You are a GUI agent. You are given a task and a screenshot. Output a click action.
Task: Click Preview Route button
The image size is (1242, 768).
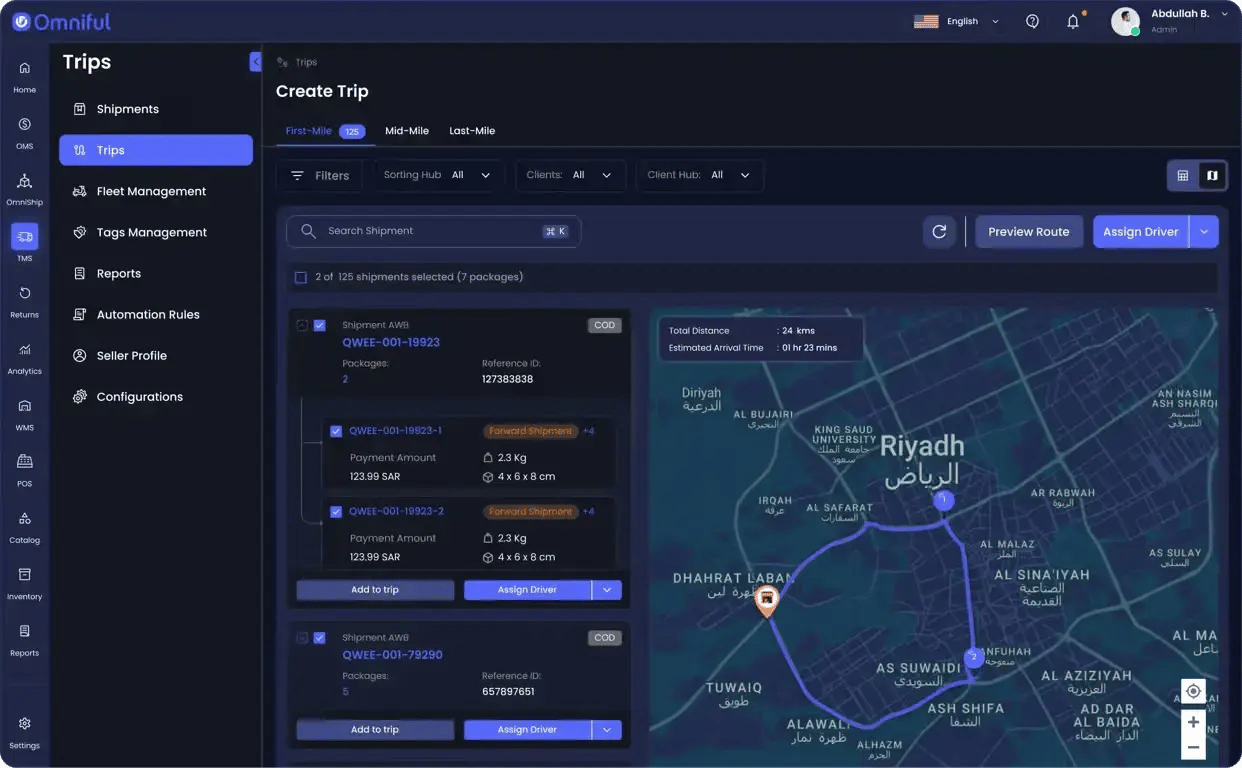click(x=1029, y=231)
